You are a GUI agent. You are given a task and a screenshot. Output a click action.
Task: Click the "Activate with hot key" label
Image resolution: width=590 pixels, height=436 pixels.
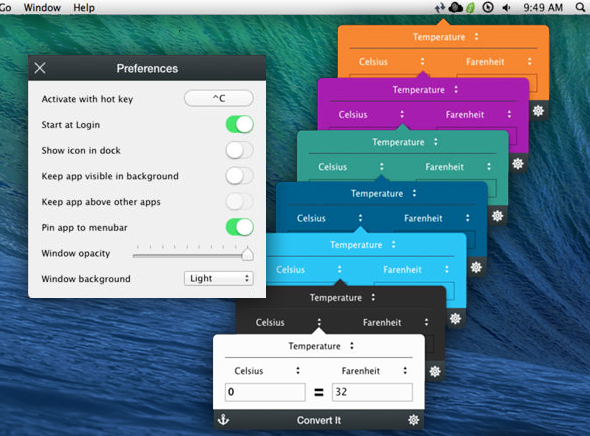(x=87, y=99)
